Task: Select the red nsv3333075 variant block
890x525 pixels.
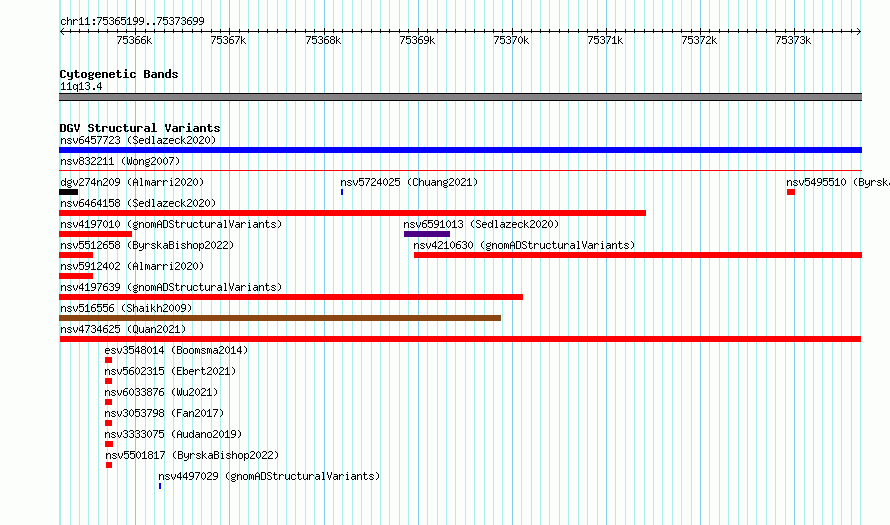Action: pyautogui.click(x=109, y=444)
